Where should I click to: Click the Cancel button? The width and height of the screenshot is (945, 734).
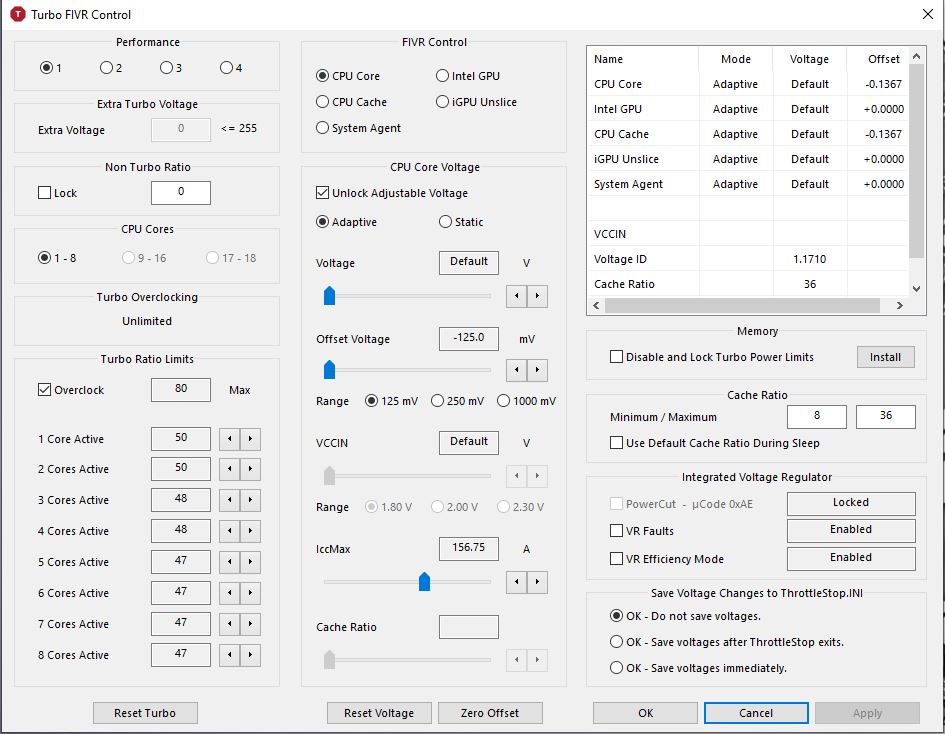click(756, 713)
